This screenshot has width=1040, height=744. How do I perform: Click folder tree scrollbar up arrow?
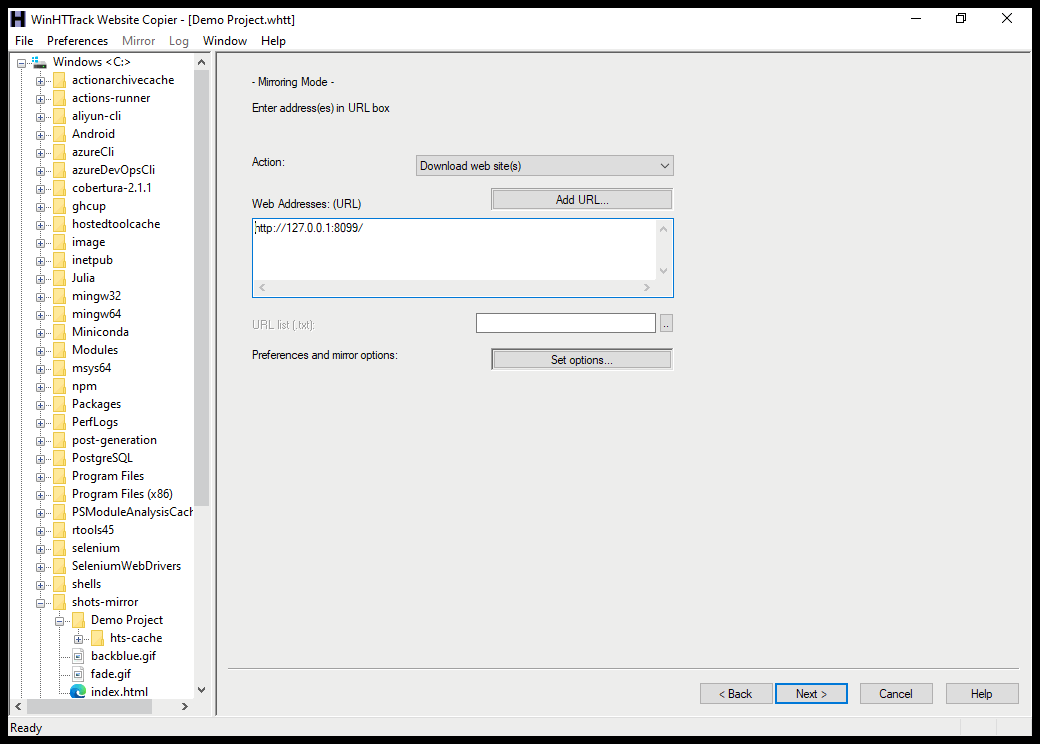point(202,62)
